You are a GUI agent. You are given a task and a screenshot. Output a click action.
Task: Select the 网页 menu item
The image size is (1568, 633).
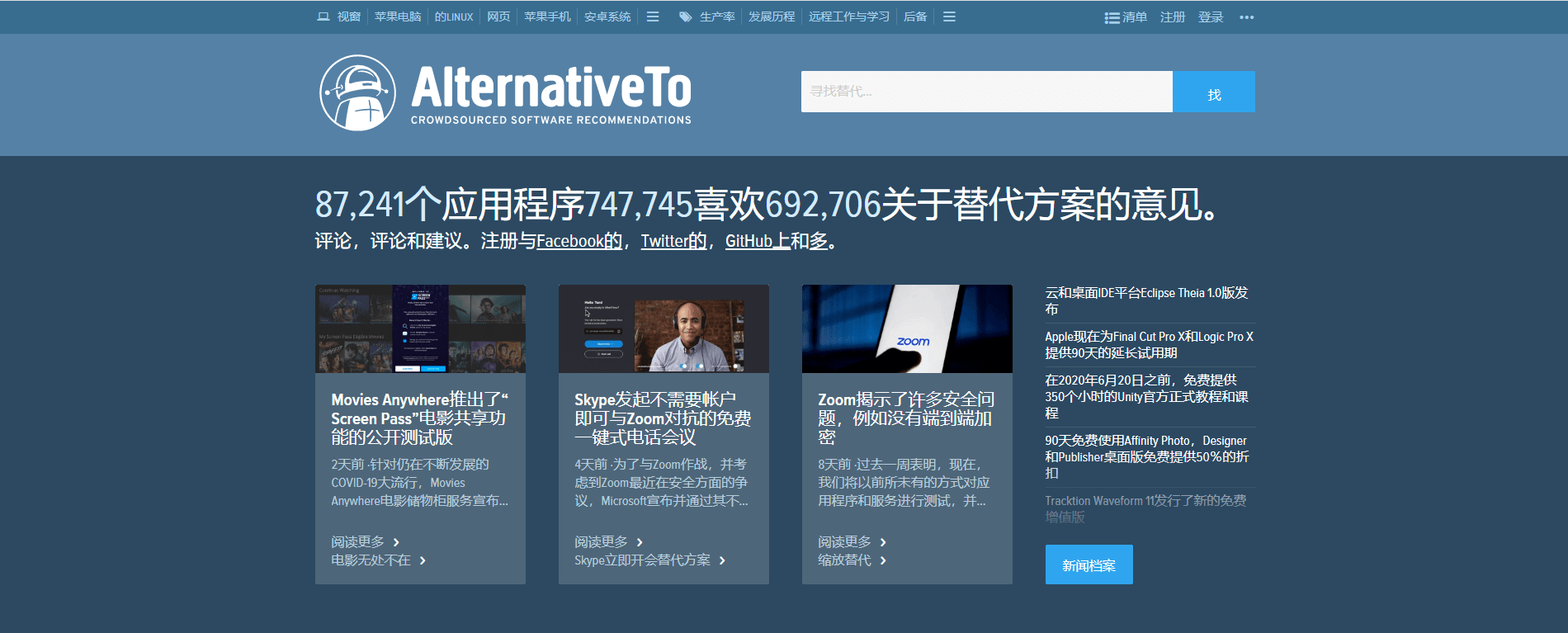498,17
